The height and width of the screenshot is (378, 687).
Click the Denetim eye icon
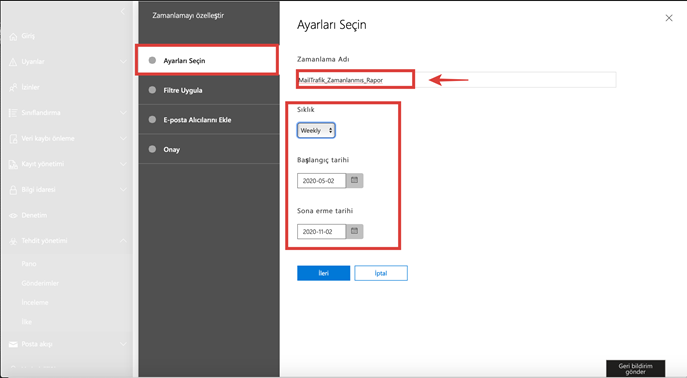click(13, 215)
